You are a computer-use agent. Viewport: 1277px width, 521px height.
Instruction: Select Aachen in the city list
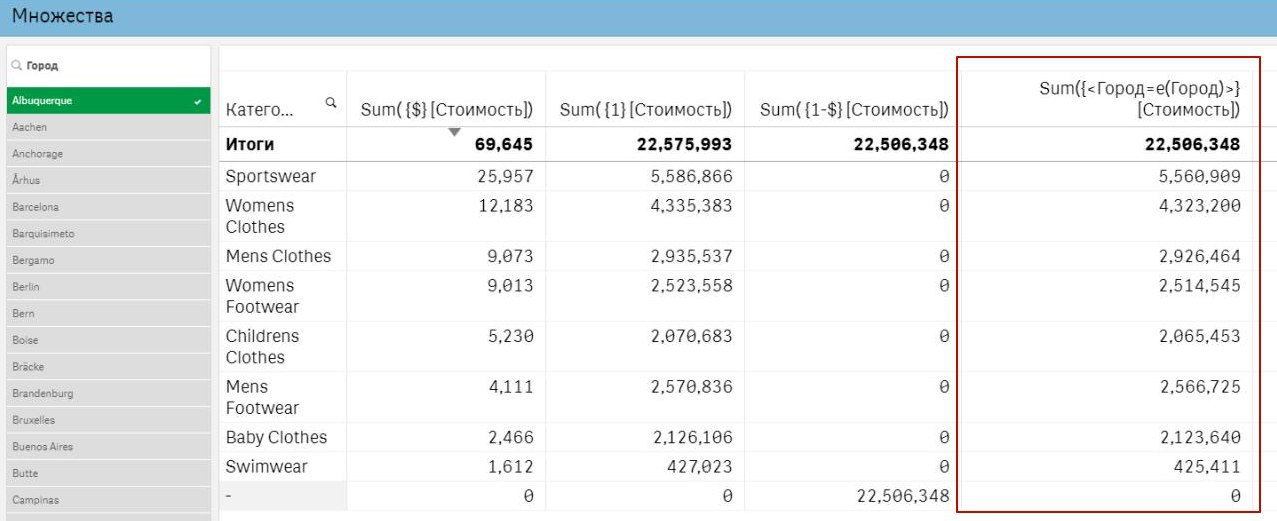click(108, 127)
